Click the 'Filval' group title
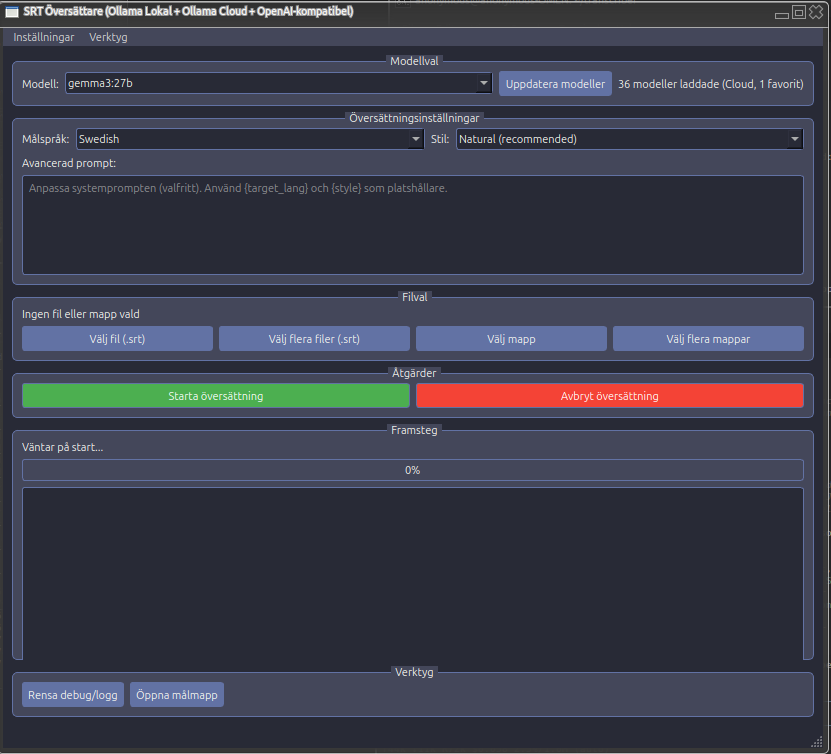The width and height of the screenshot is (831, 754). (x=414, y=297)
